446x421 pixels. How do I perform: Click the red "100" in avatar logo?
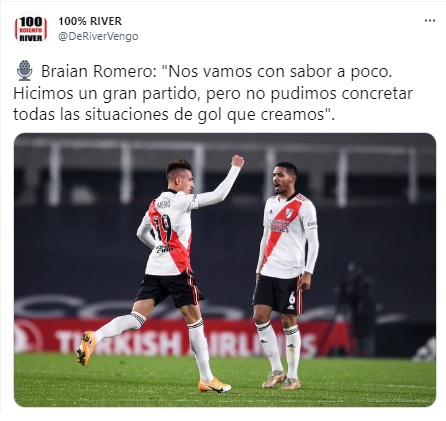pyautogui.click(x=31, y=22)
